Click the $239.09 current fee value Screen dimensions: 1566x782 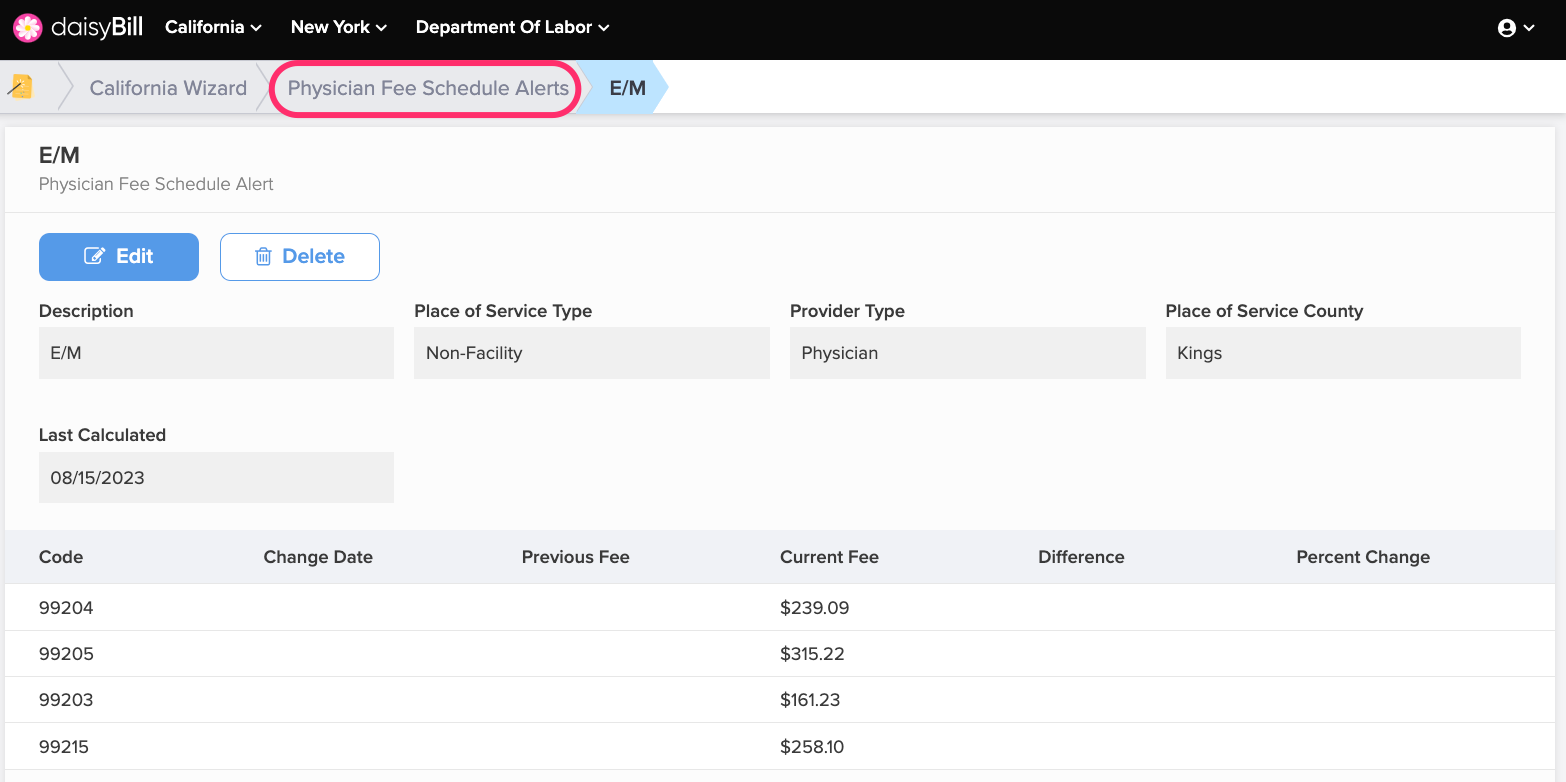[814, 608]
